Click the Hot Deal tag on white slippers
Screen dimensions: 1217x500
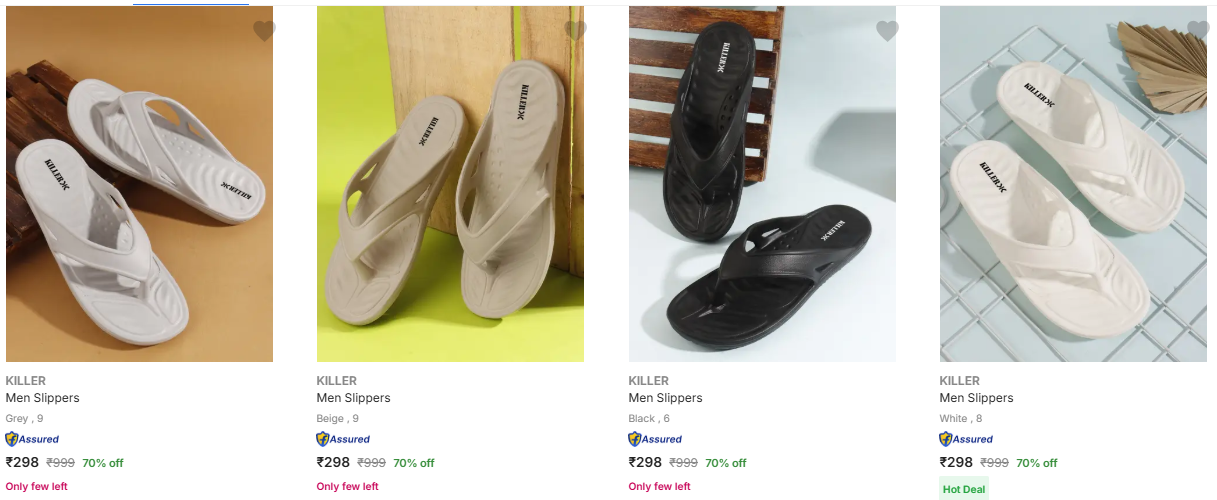(x=964, y=490)
